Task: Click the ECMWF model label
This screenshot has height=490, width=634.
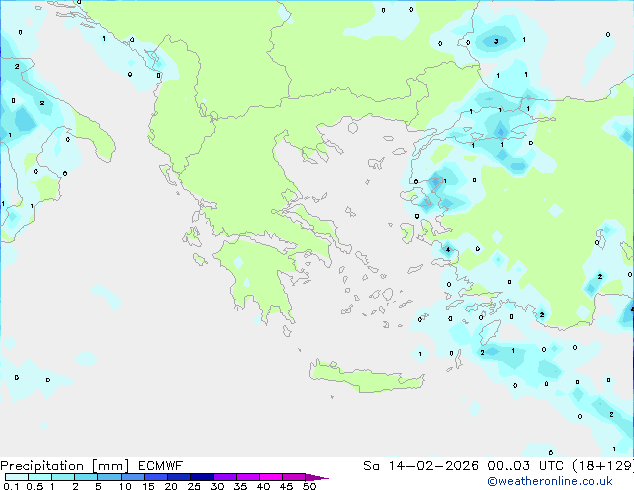Action: tap(161, 466)
